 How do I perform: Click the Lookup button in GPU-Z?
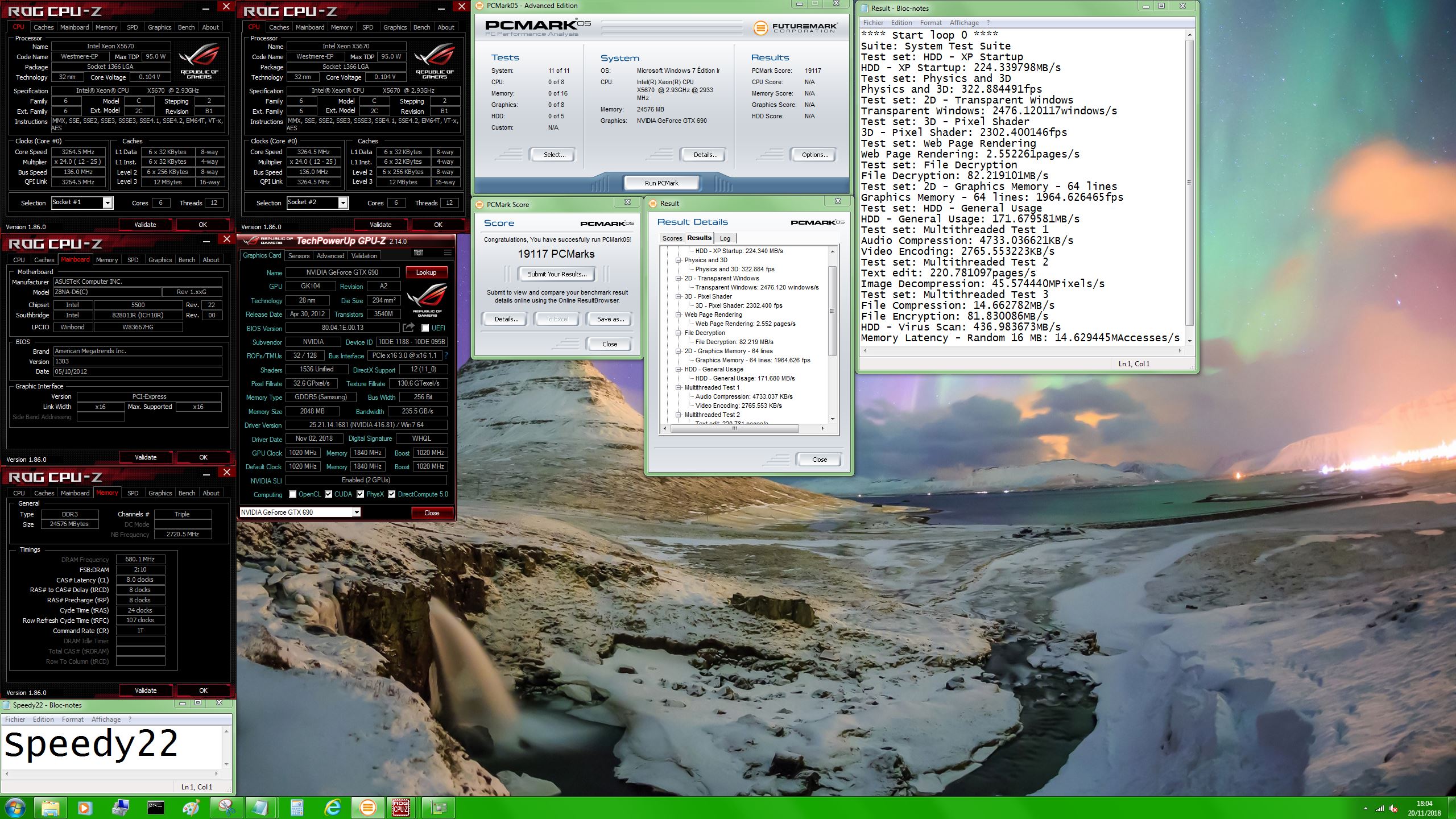426,272
